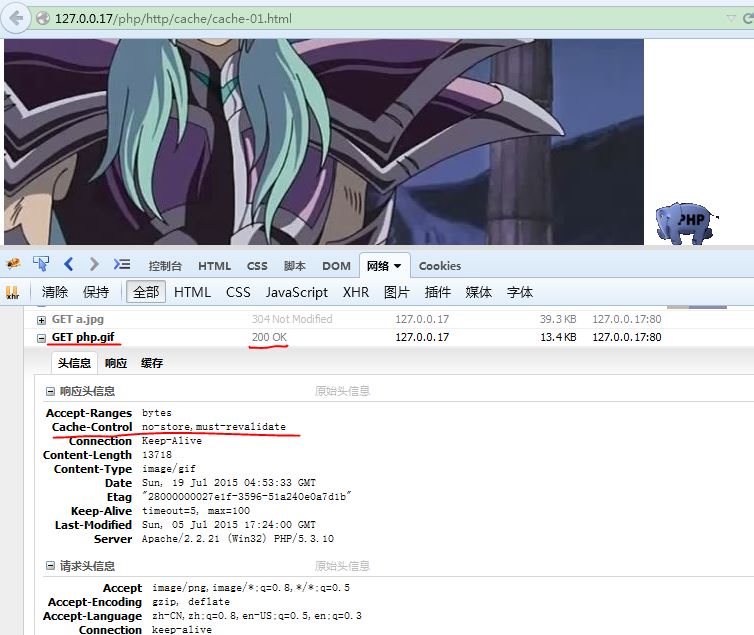Filter network by 媒体
The width and height of the screenshot is (754, 635).
point(478,292)
